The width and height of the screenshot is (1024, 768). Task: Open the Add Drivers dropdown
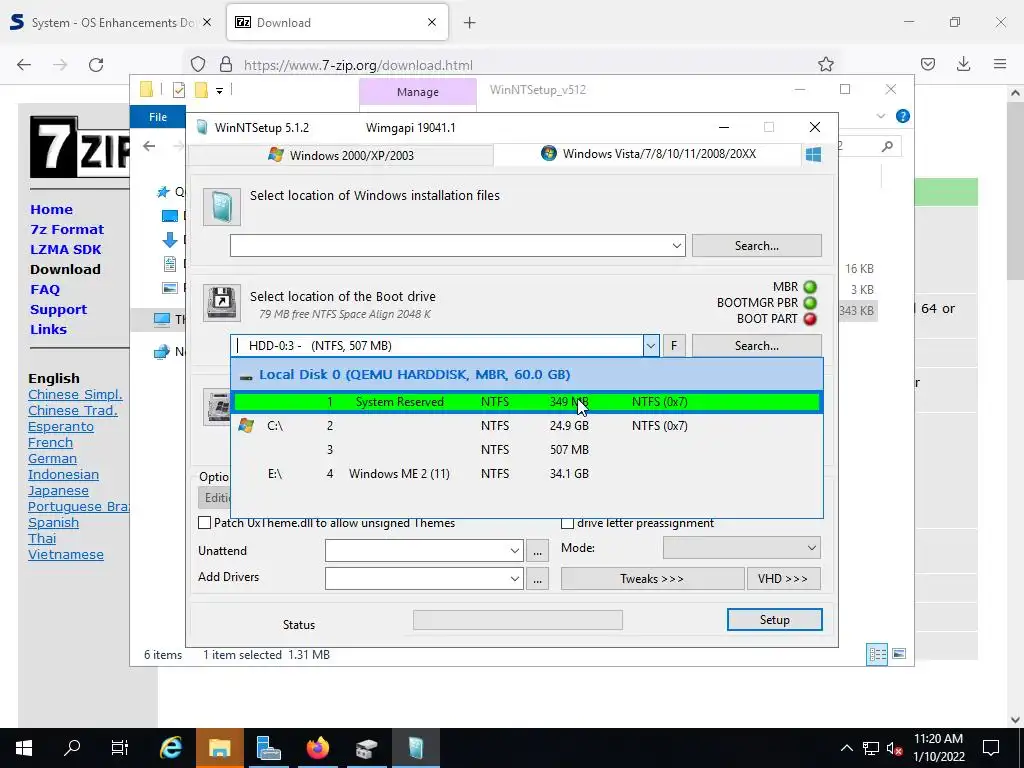pyautogui.click(x=515, y=579)
